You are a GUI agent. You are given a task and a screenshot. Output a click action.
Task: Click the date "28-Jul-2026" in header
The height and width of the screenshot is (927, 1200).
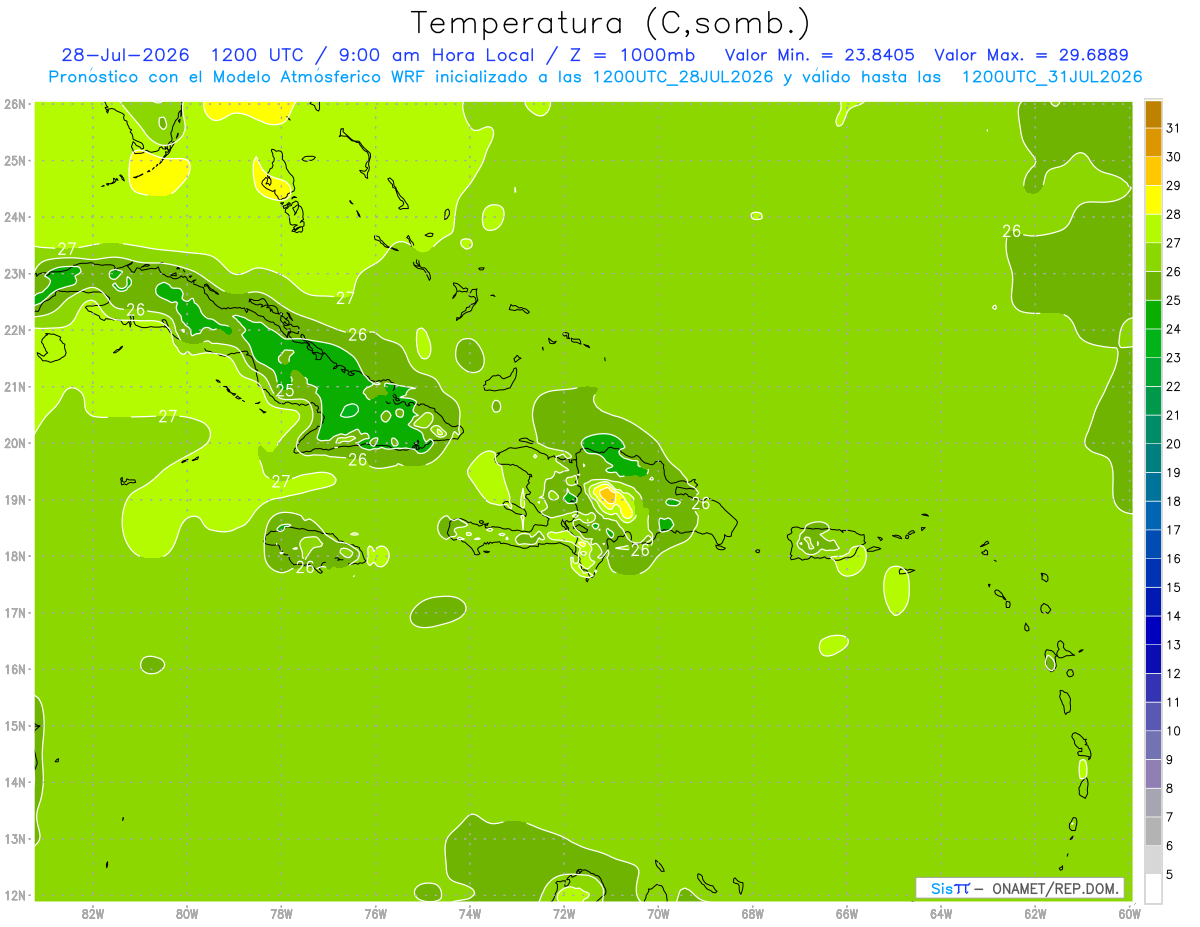(x=127, y=55)
